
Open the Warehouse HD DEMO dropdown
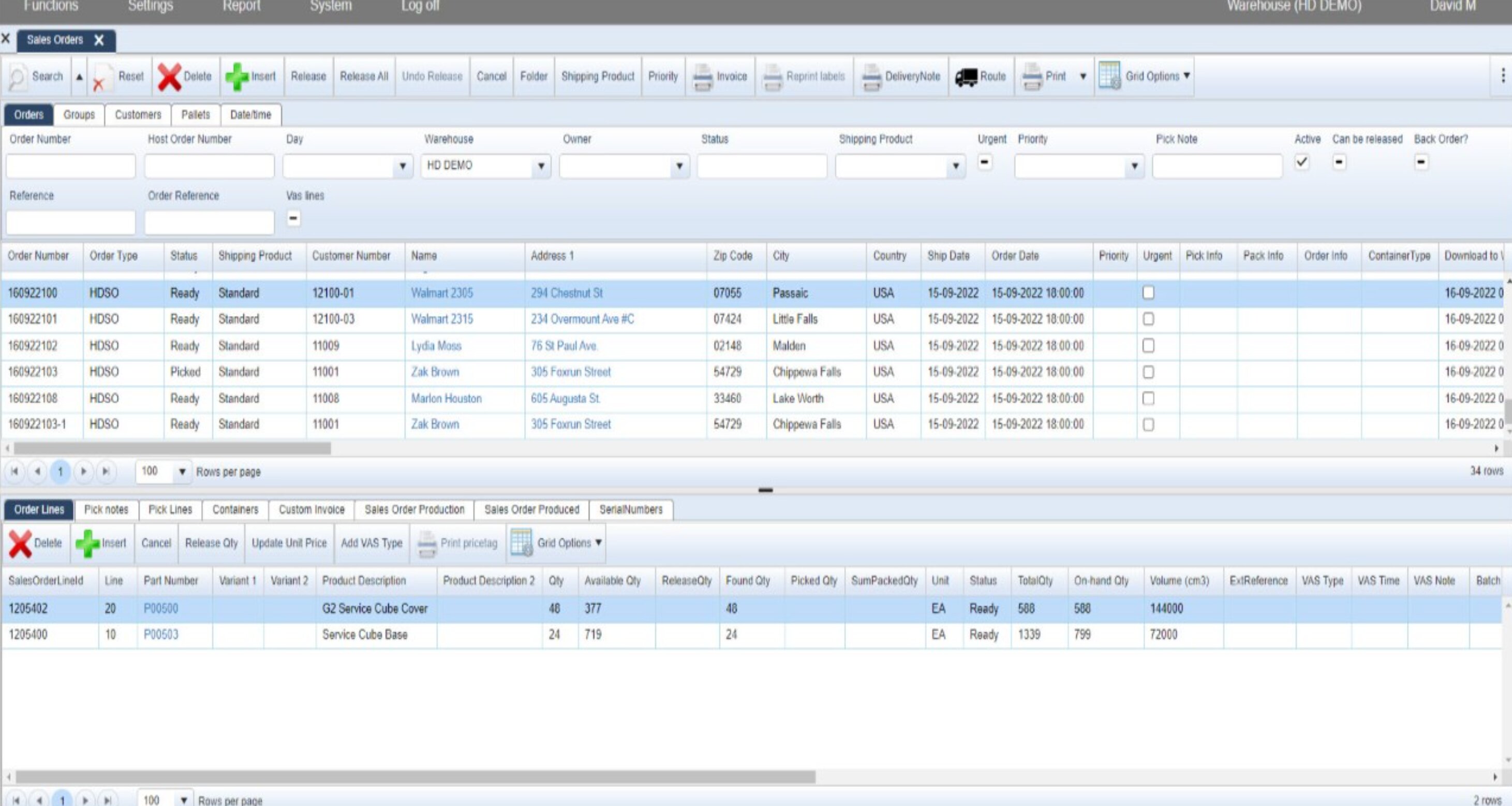click(x=541, y=166)
